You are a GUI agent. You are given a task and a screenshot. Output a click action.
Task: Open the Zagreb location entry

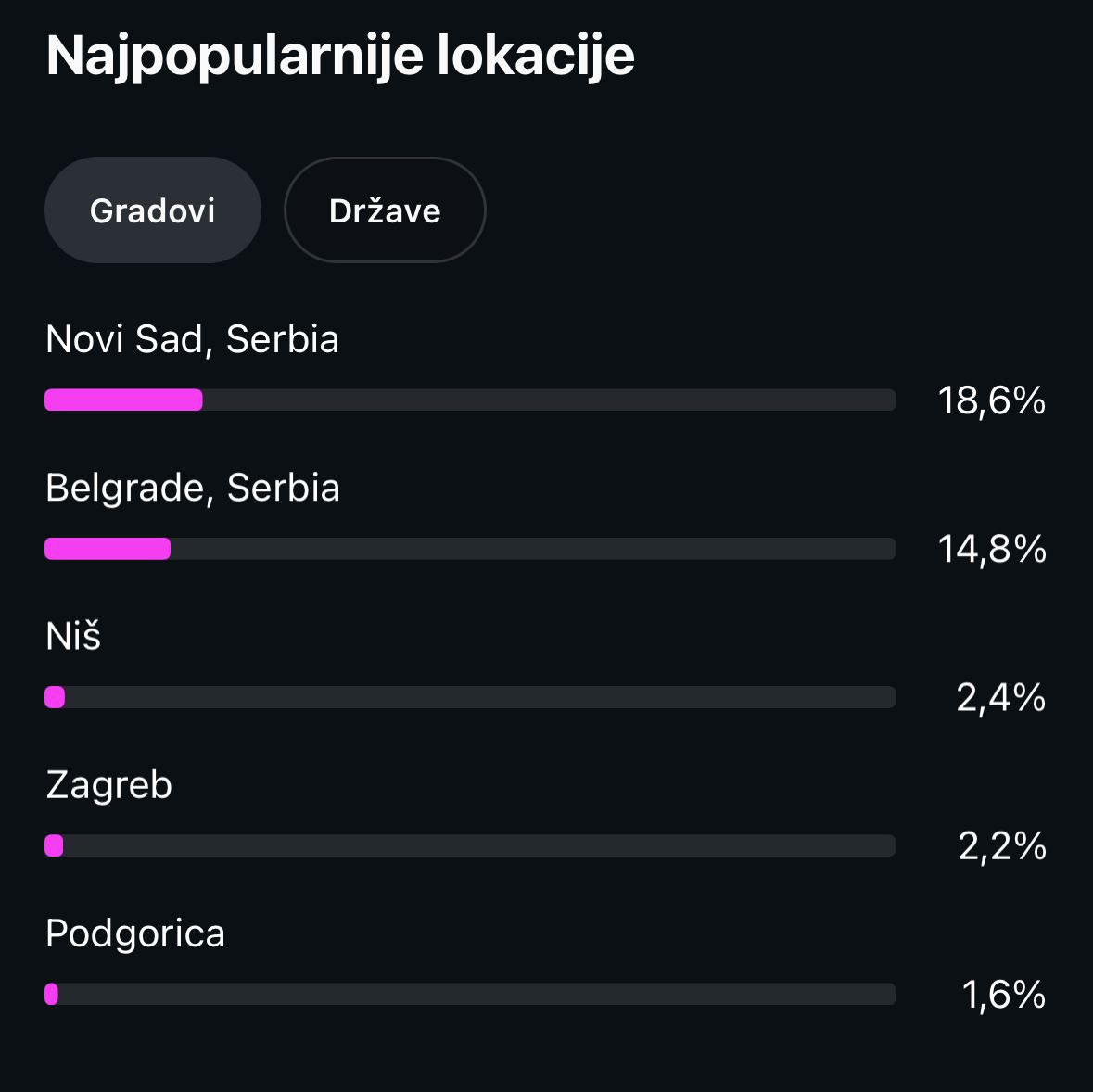(x=108, y=785)
